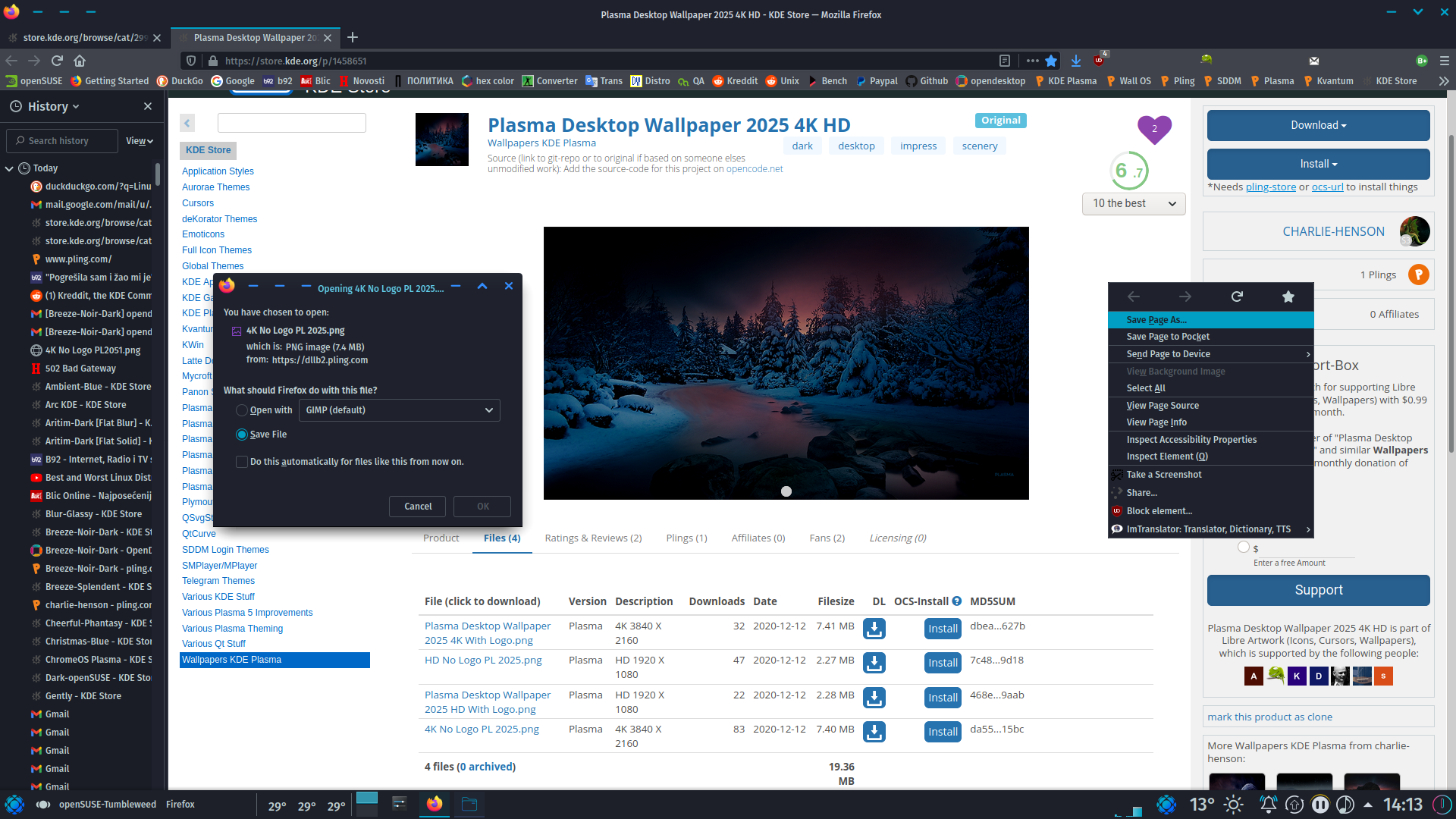Click the bookmark star in address bar

[x=1051, y=61]
